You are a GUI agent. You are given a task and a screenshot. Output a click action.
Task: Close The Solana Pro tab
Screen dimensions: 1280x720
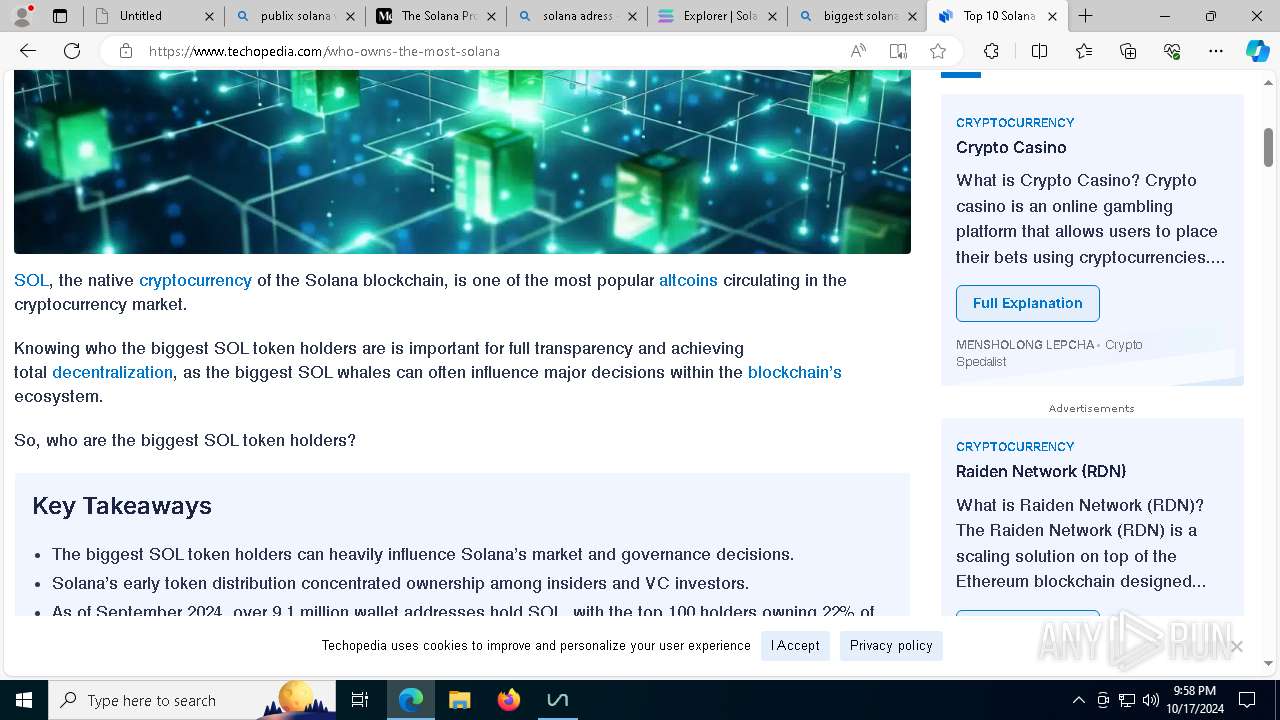[x=491, y=16]
